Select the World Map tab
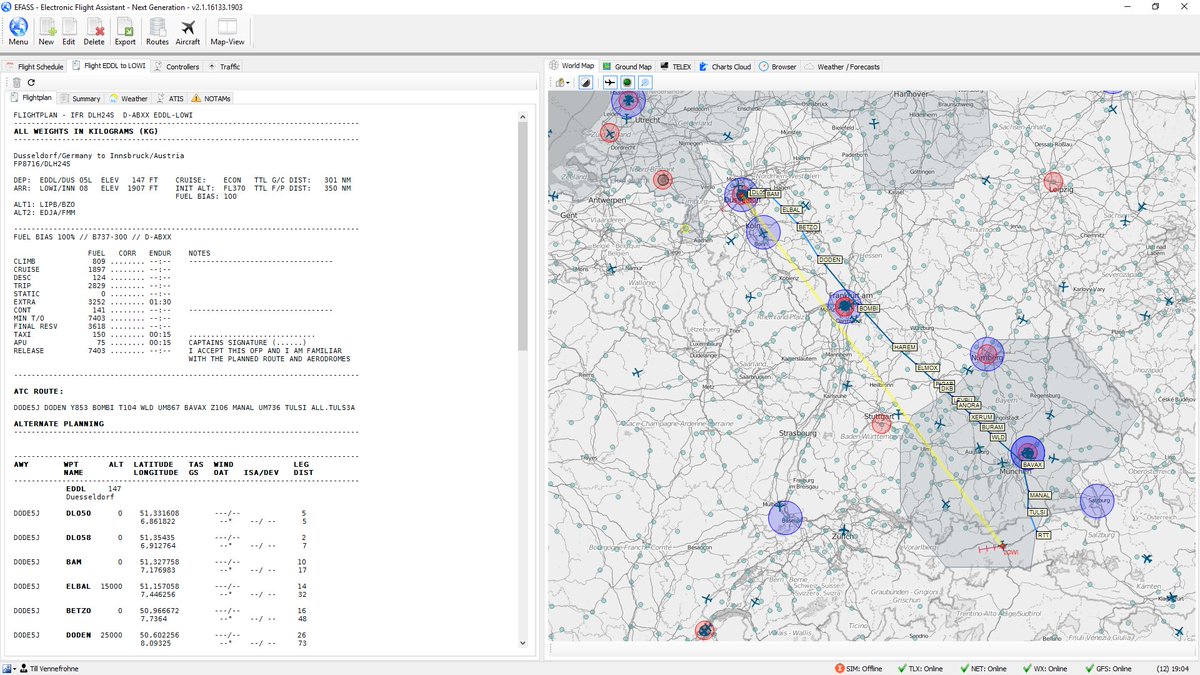This screenshot has width=1200, height=675. click(572, 66)
